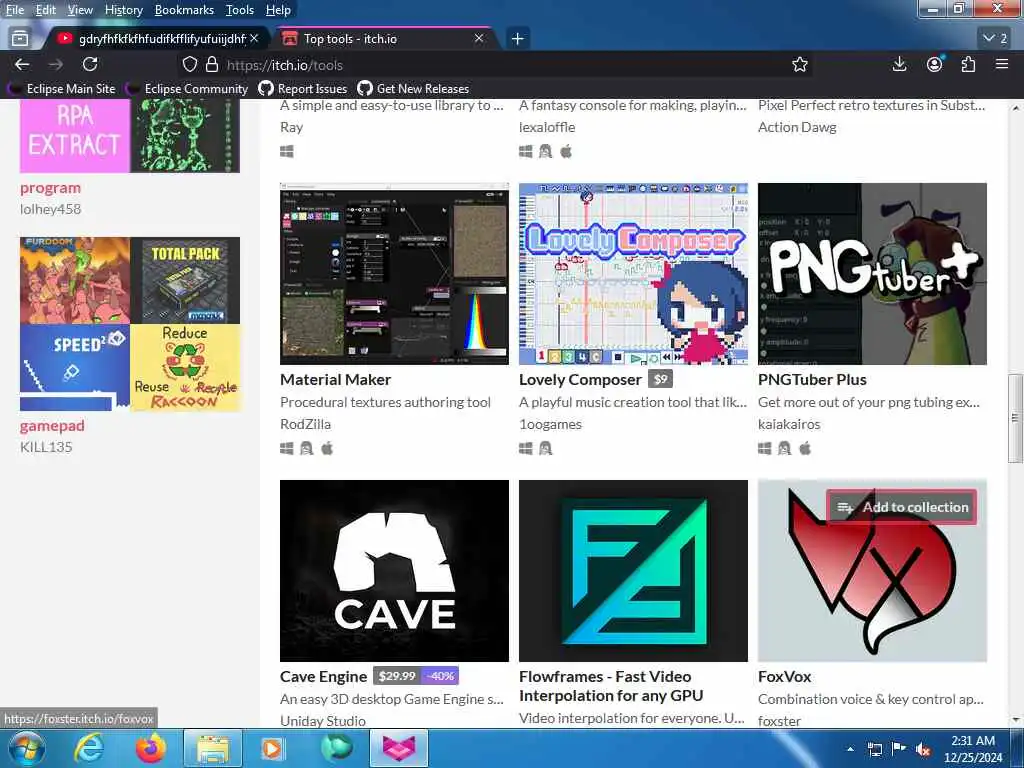The image size is (1024, 768).
Task: Expand the list all tabs dropdown
Action: pos(995,39)
